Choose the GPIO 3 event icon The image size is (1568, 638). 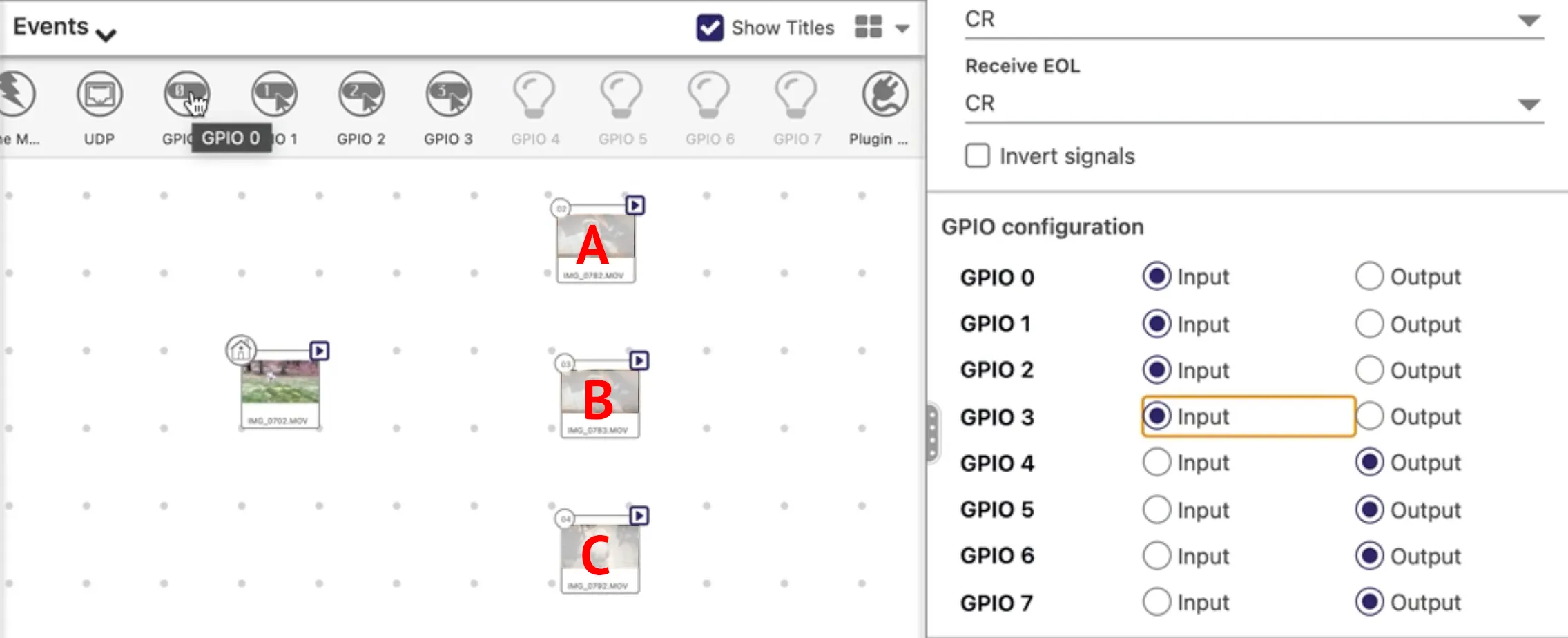tap(449, 95)
